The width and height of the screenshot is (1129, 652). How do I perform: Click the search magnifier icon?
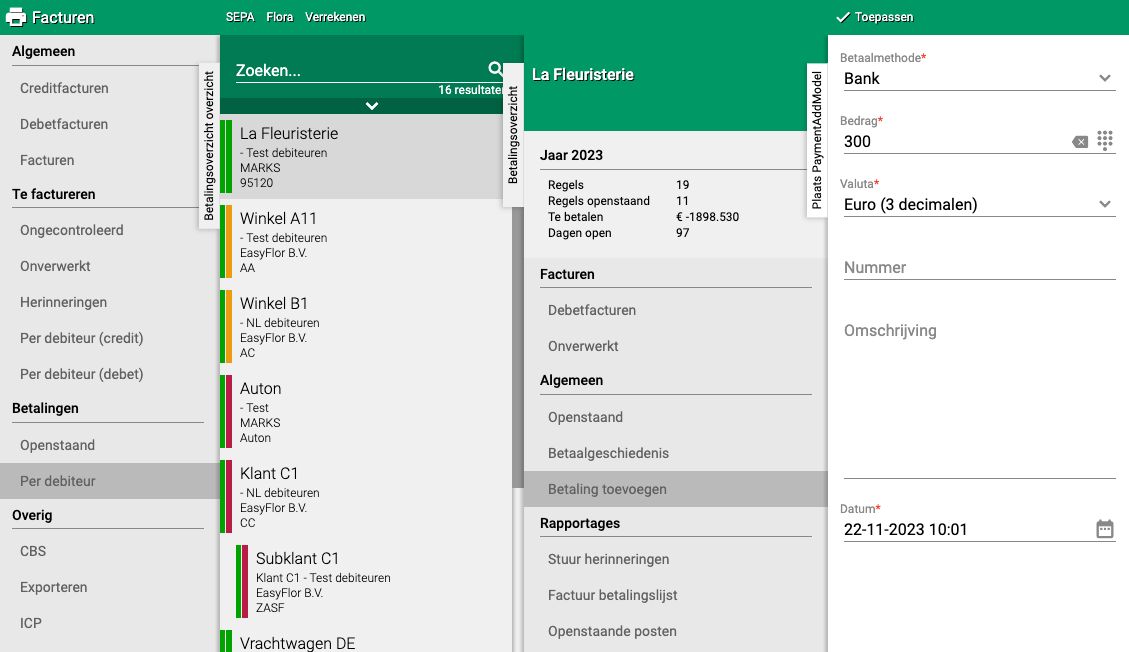pos(495,69)
